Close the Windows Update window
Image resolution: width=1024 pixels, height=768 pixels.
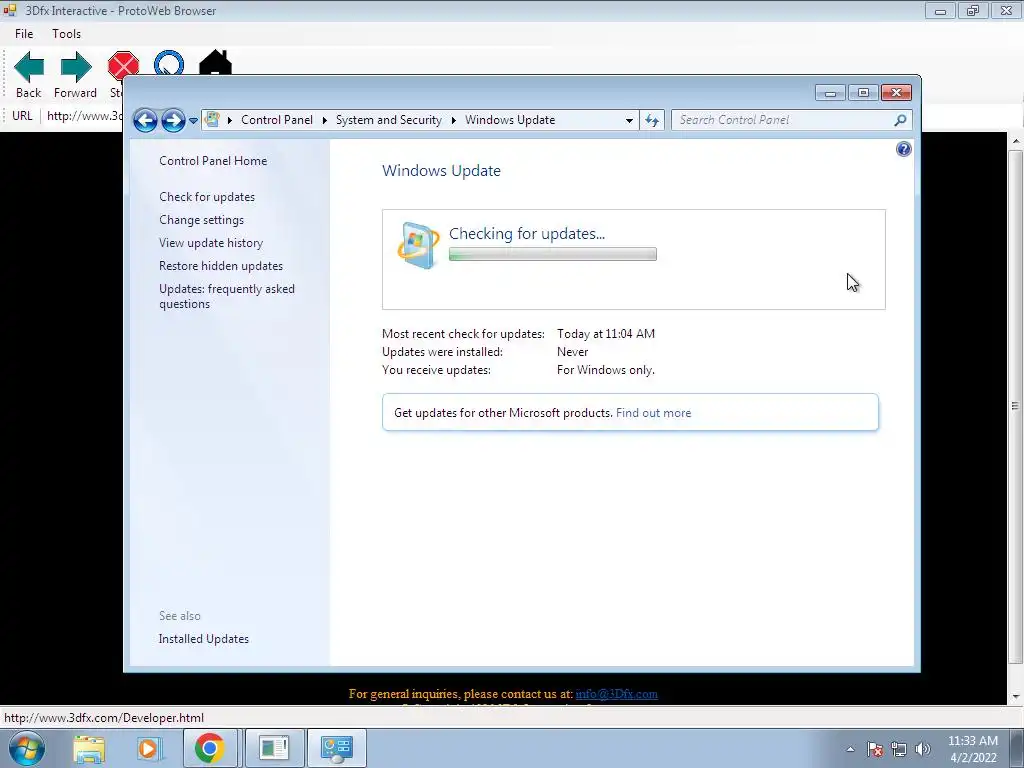point(896,93)
